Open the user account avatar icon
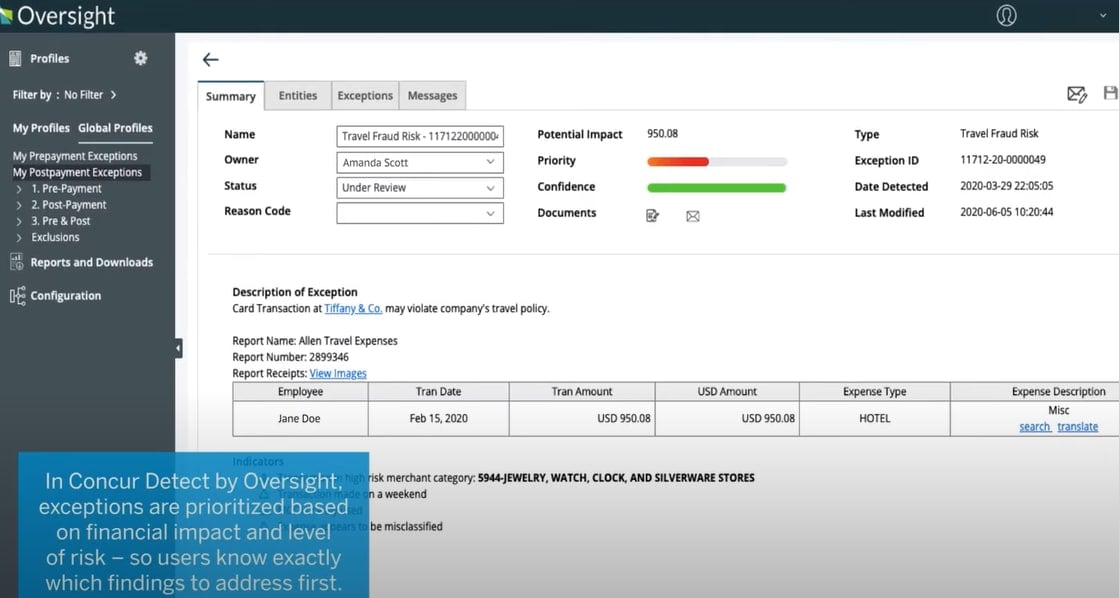 click(1006, 16)
